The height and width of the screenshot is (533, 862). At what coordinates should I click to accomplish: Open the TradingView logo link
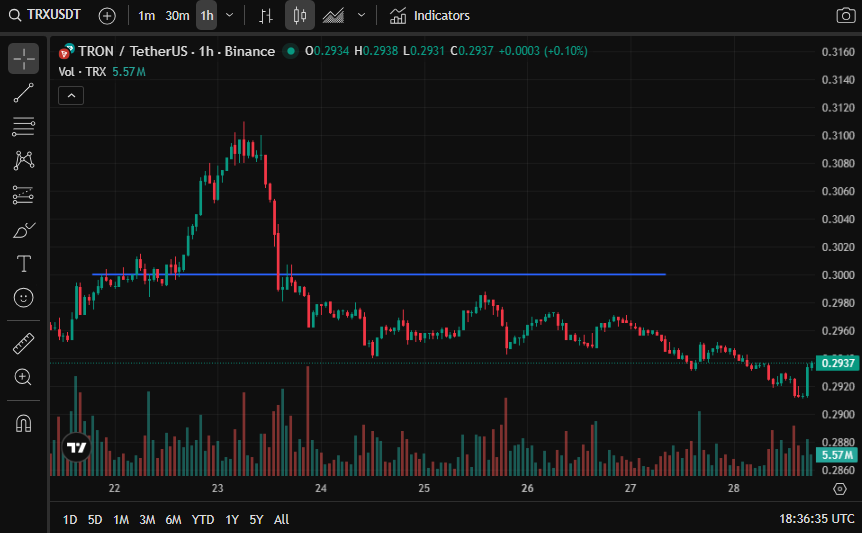click(76, 447)
